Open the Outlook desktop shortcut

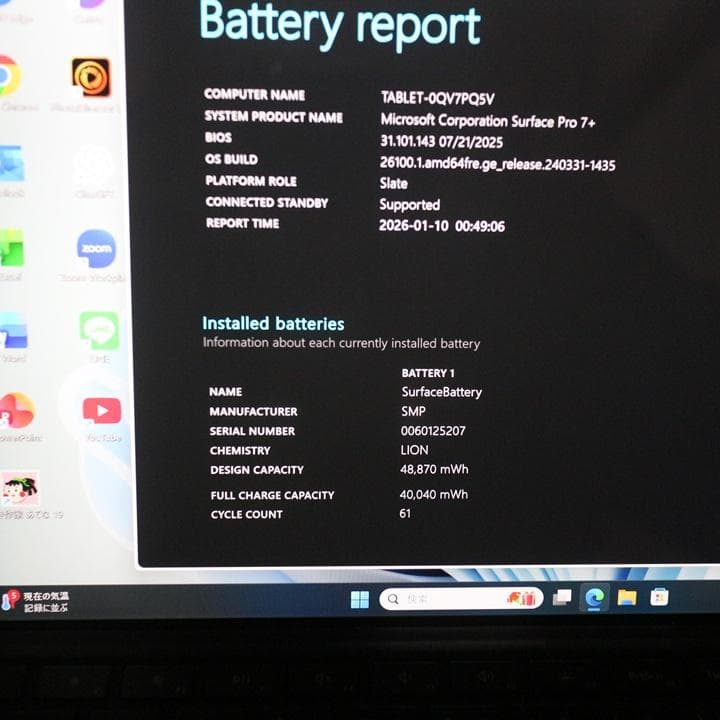point(11,164)
